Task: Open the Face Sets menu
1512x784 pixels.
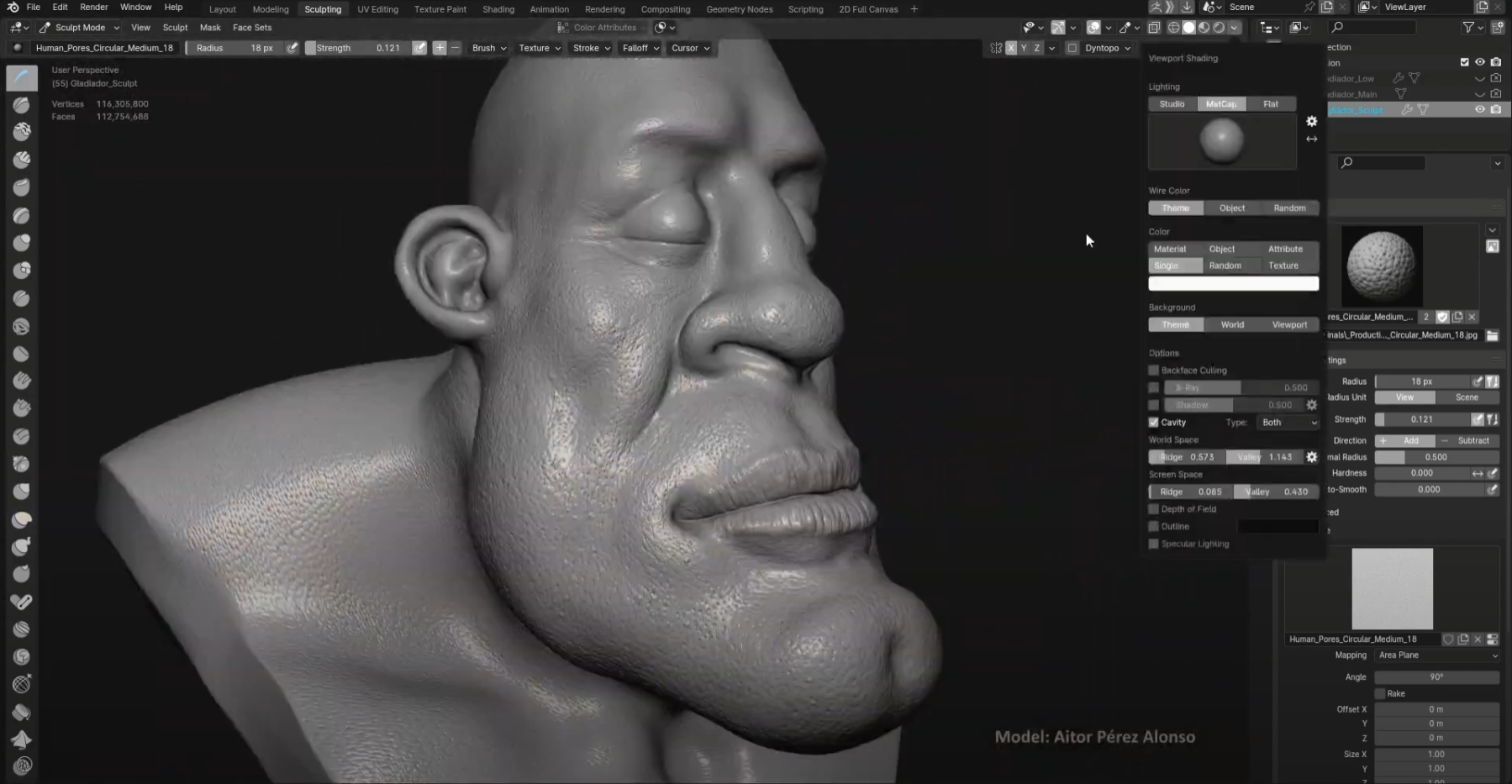Action: (252, 27)
